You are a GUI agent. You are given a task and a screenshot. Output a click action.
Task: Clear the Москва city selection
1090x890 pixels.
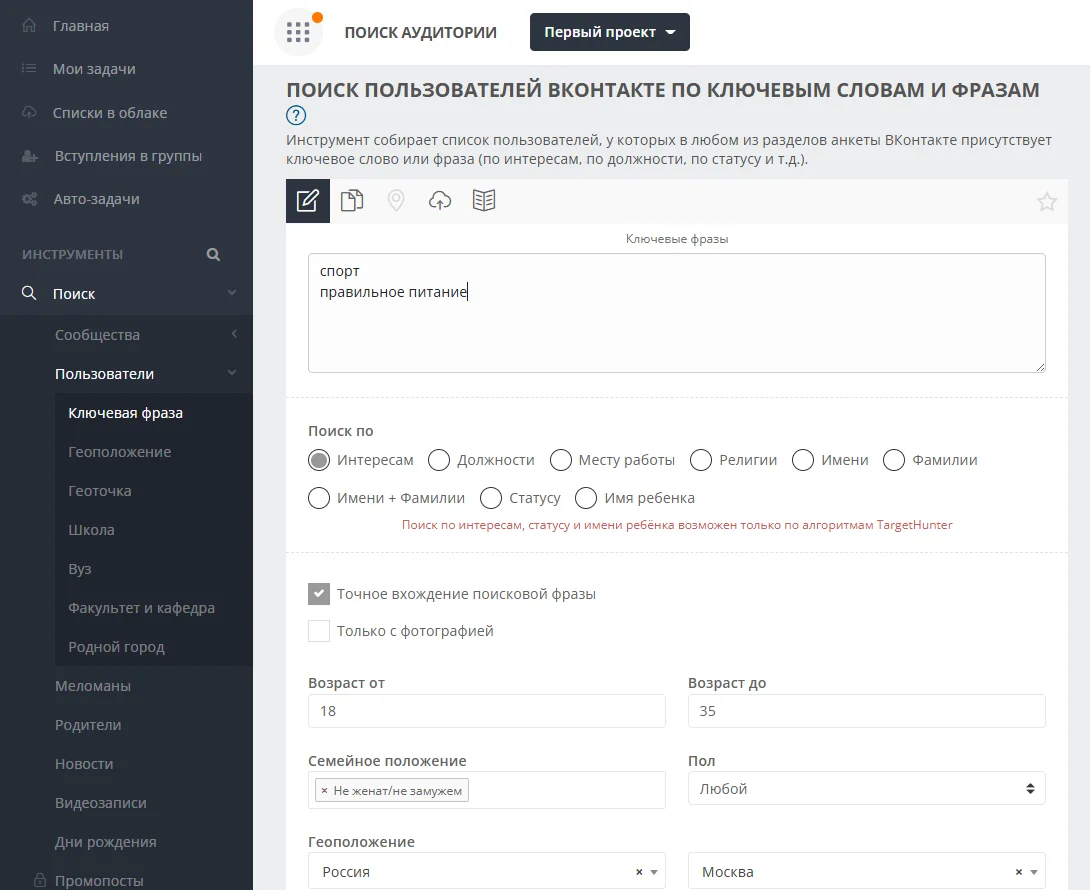click(x=1018, y=872)
